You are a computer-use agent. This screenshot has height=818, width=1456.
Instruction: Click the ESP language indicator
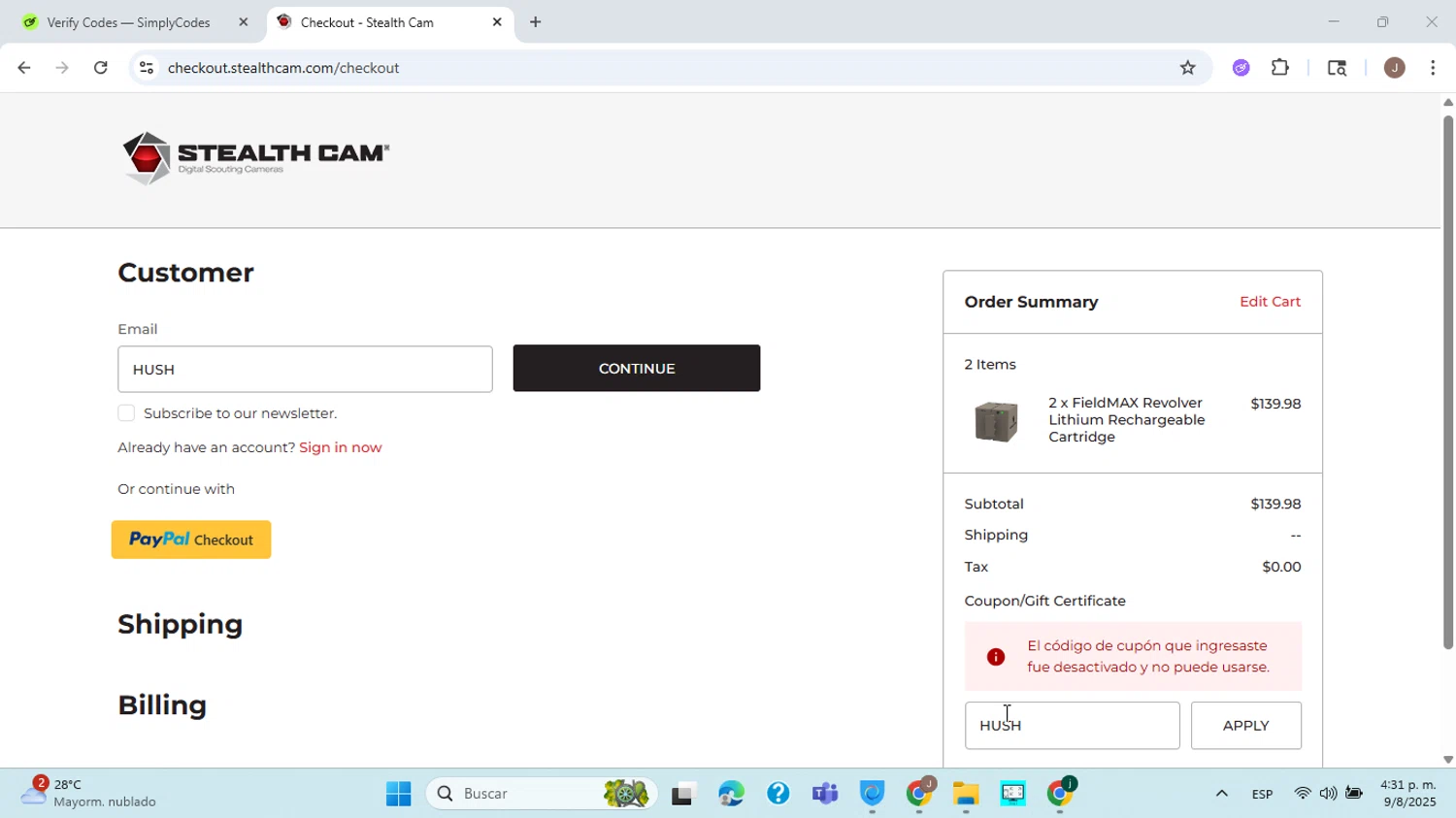tap(1262, 794)
